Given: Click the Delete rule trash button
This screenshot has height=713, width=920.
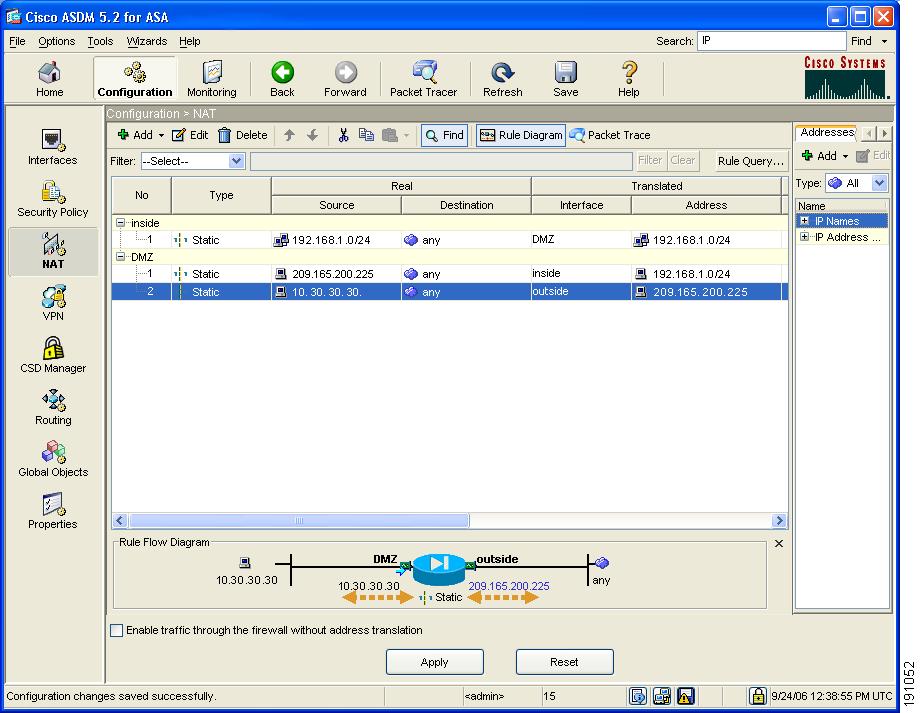Looking at the screenshot, I should tap(242, 135).
